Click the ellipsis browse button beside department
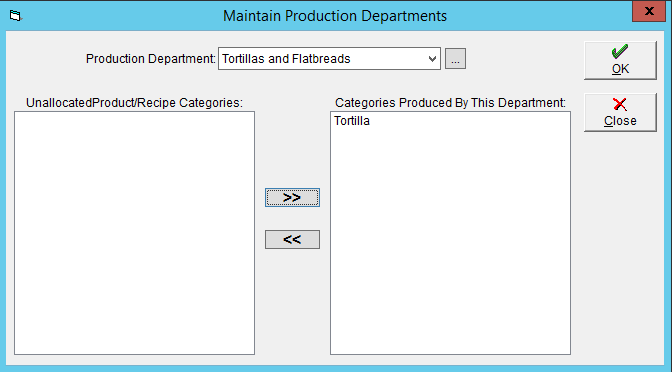This screenshot has width=672, height=372. (x=455, y=59)
